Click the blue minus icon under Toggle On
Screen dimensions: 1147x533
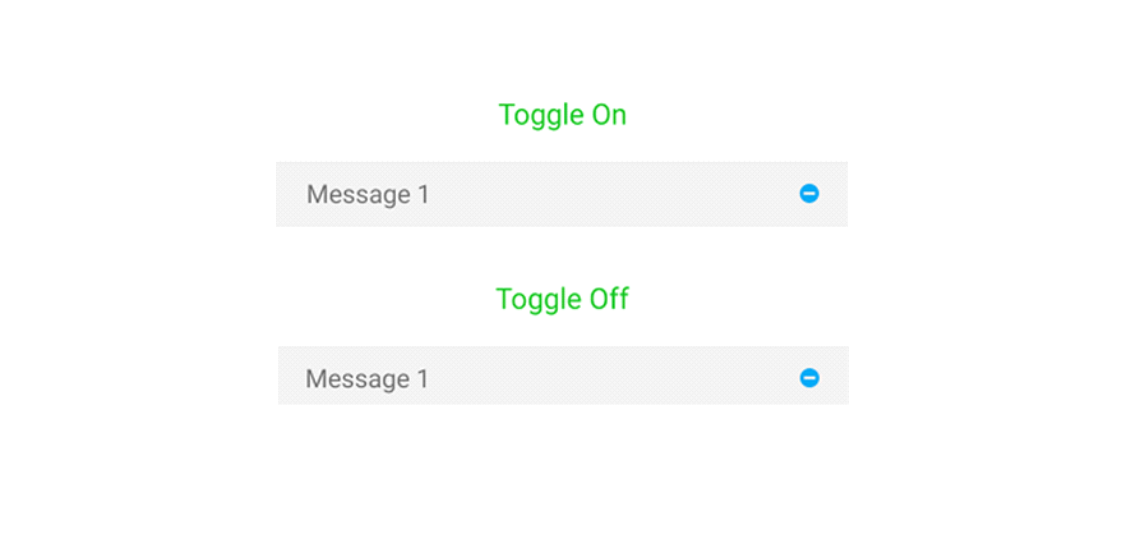pos(809,194)
